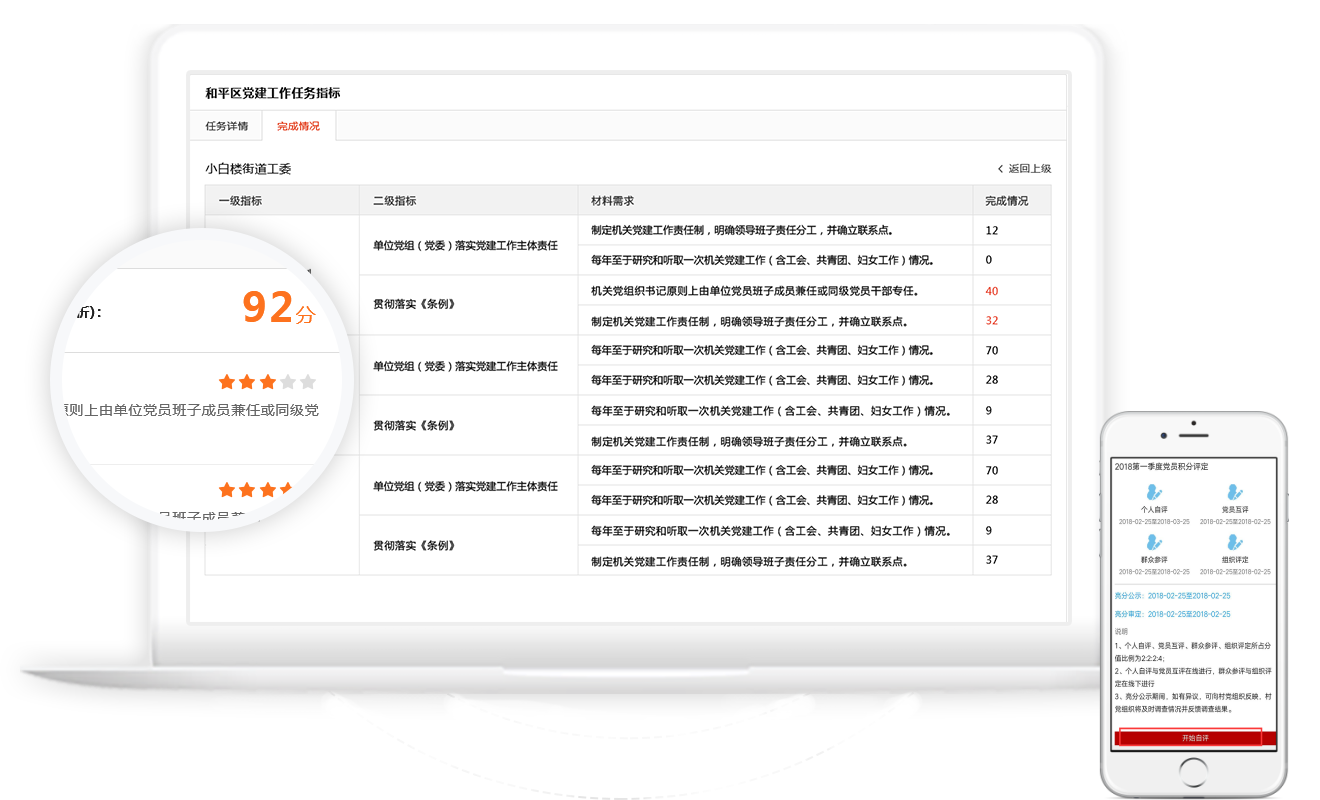Click the 材料需求 column header
The height and width of the screenshot is (800, 1320).
[x=612, y=201]
